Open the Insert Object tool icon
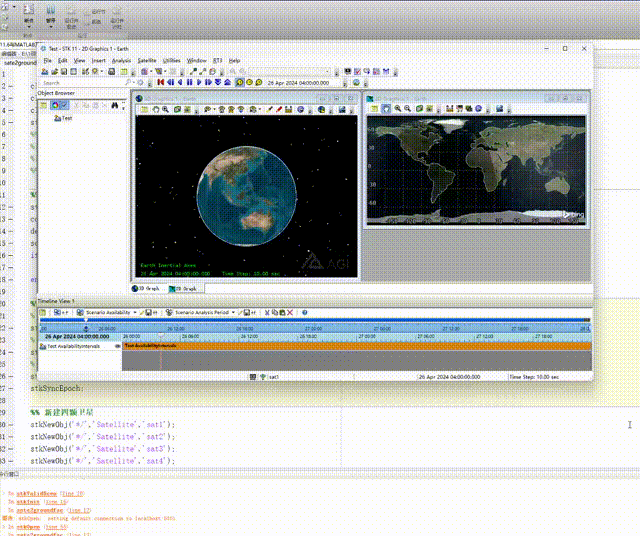Viewport: 640px width, 536px height. 85,71
